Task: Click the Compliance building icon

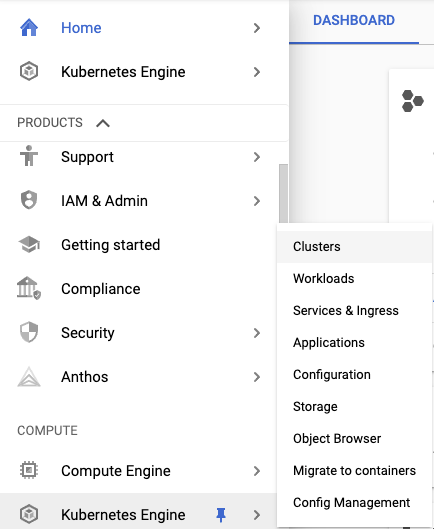Action: pyautogui.click(x=29, y=288)
